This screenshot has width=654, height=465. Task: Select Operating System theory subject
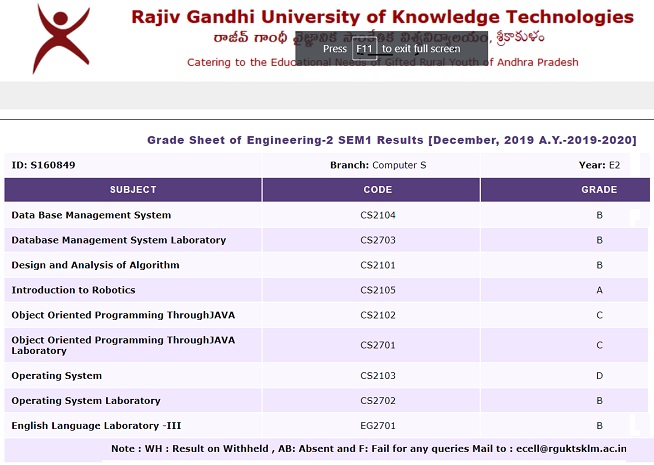click(x=57, y=376)
